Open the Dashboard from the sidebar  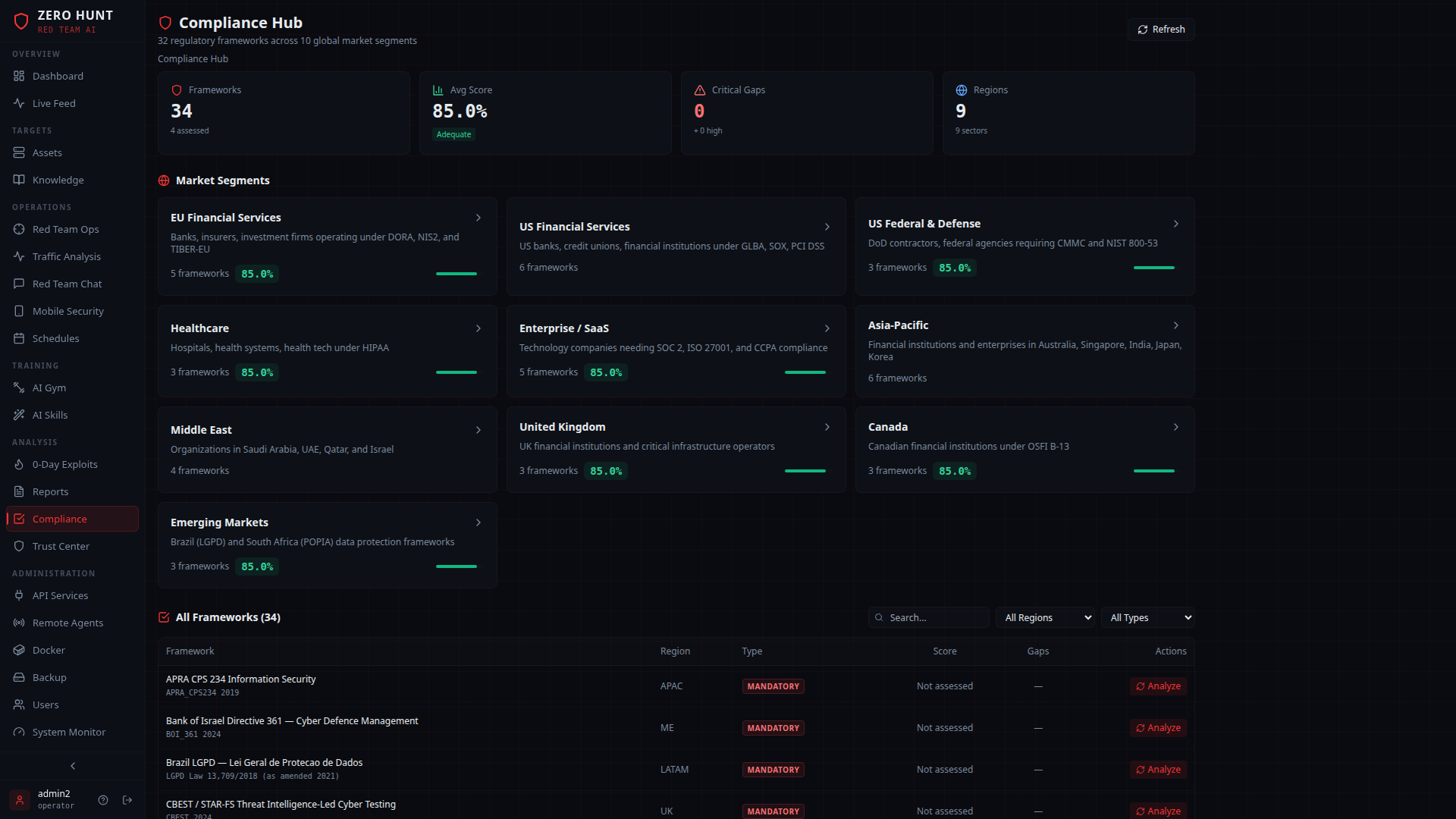click(58, 76)
